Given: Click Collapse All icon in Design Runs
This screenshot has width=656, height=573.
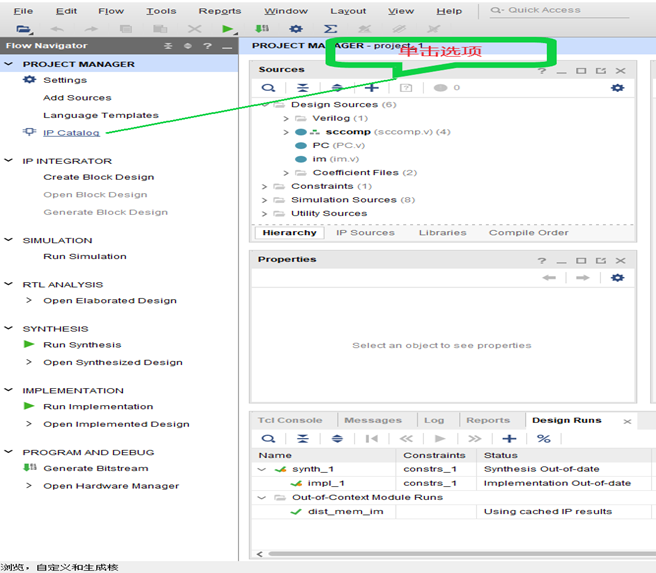Looking at the screenshot, I should click(302, 438).
